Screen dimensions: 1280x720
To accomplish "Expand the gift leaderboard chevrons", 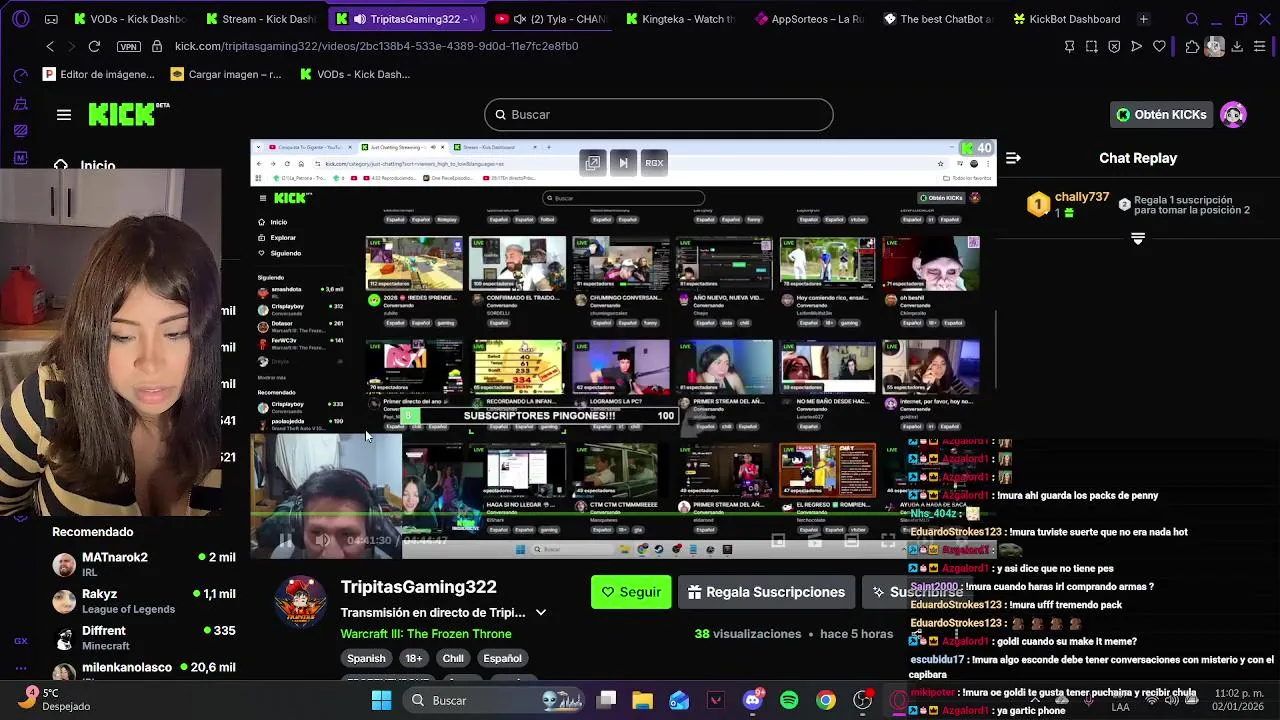I will point(1138,238).
